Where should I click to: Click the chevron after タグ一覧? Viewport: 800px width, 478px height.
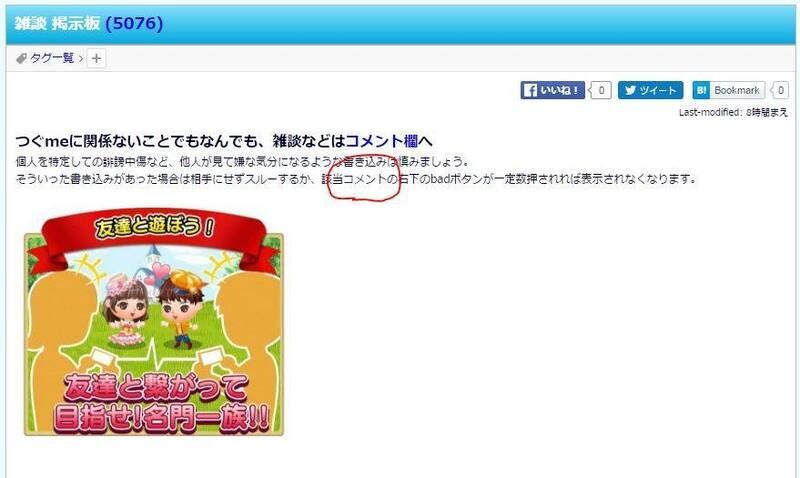click(x=81, y=59)
